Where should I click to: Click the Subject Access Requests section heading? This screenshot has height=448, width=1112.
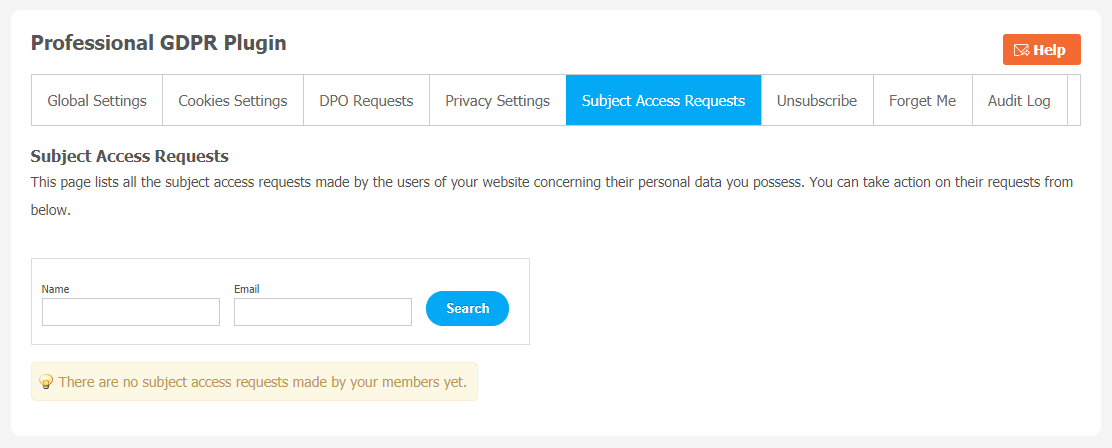[130, 156]
